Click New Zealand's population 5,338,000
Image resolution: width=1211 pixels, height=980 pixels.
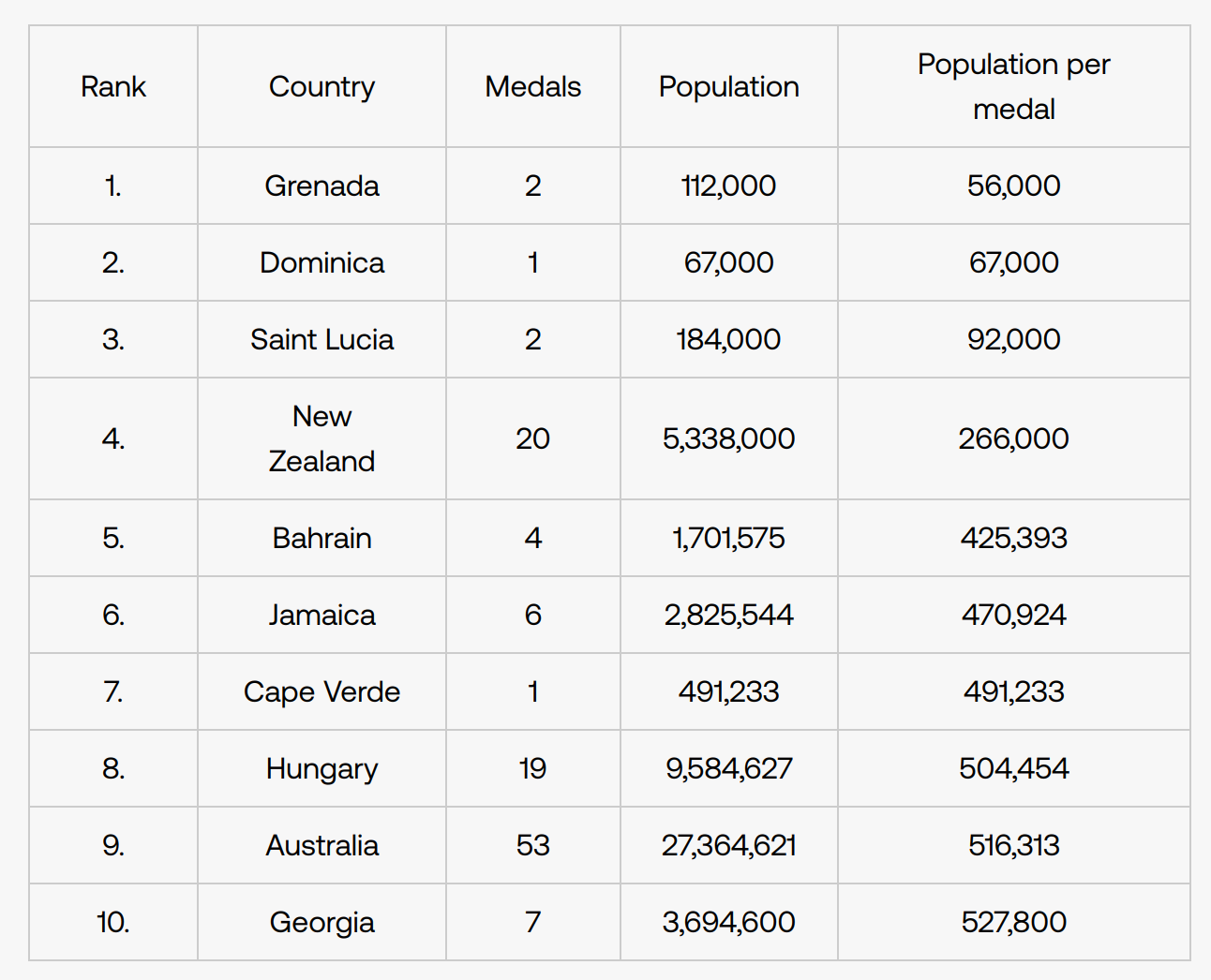(x=728, y=438)
